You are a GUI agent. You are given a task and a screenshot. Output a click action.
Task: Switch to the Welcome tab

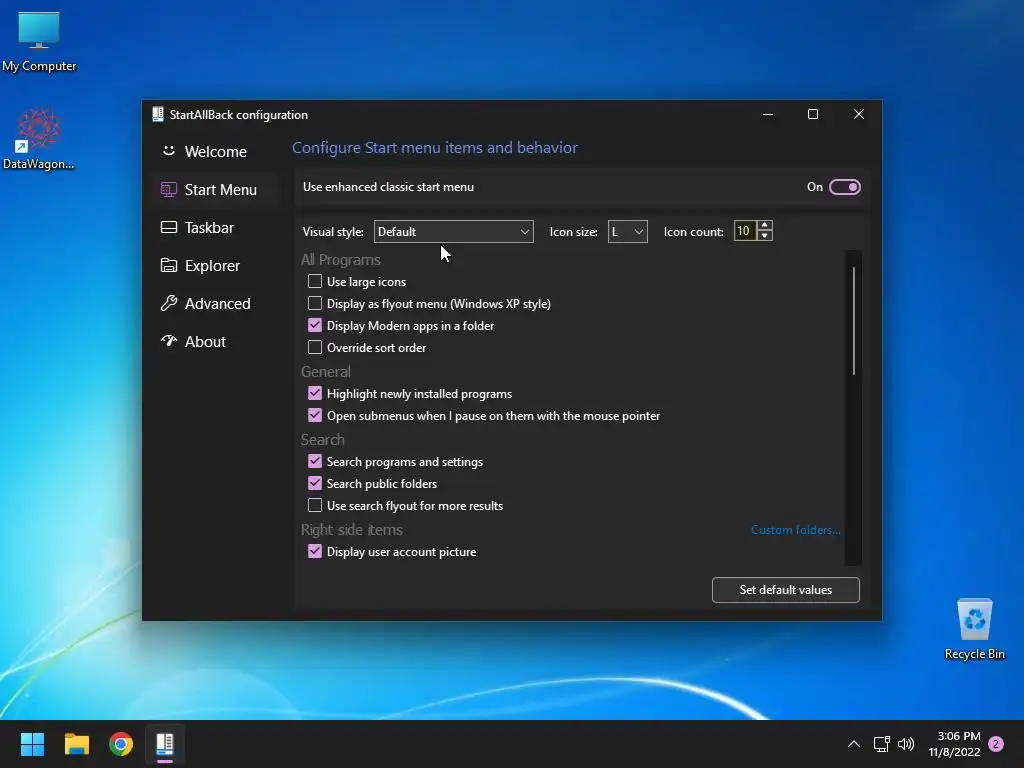click(216, 151)
